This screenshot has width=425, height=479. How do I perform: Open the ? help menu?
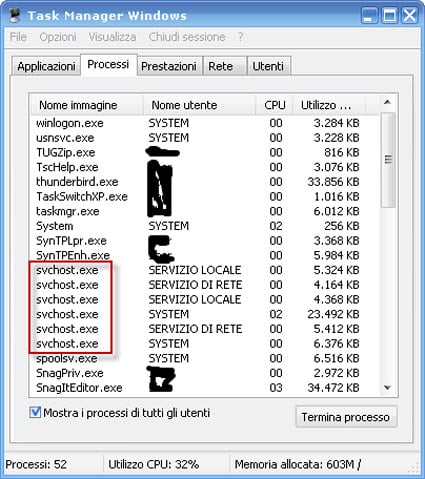point(240,37)
